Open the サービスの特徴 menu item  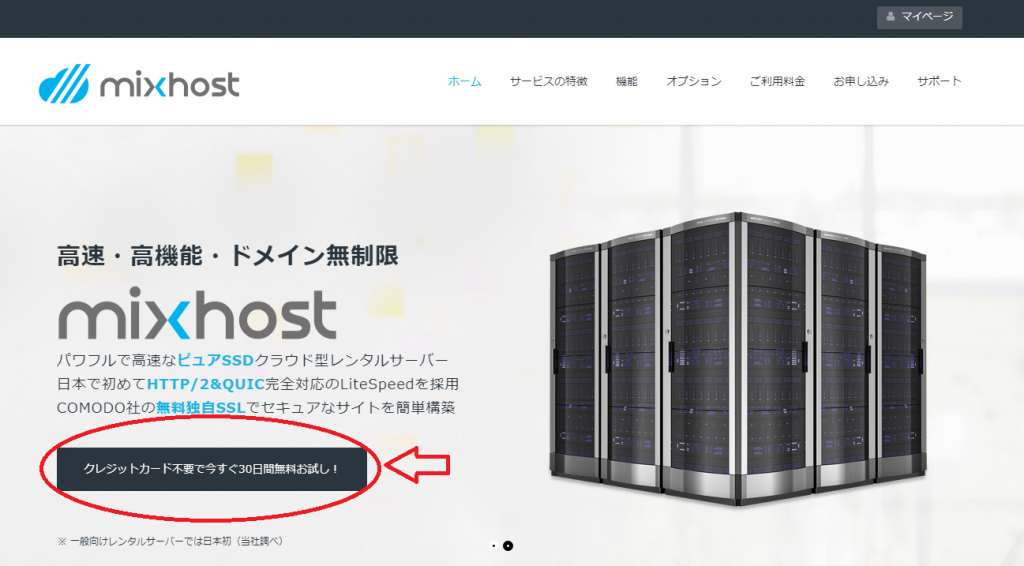[548, 82]
